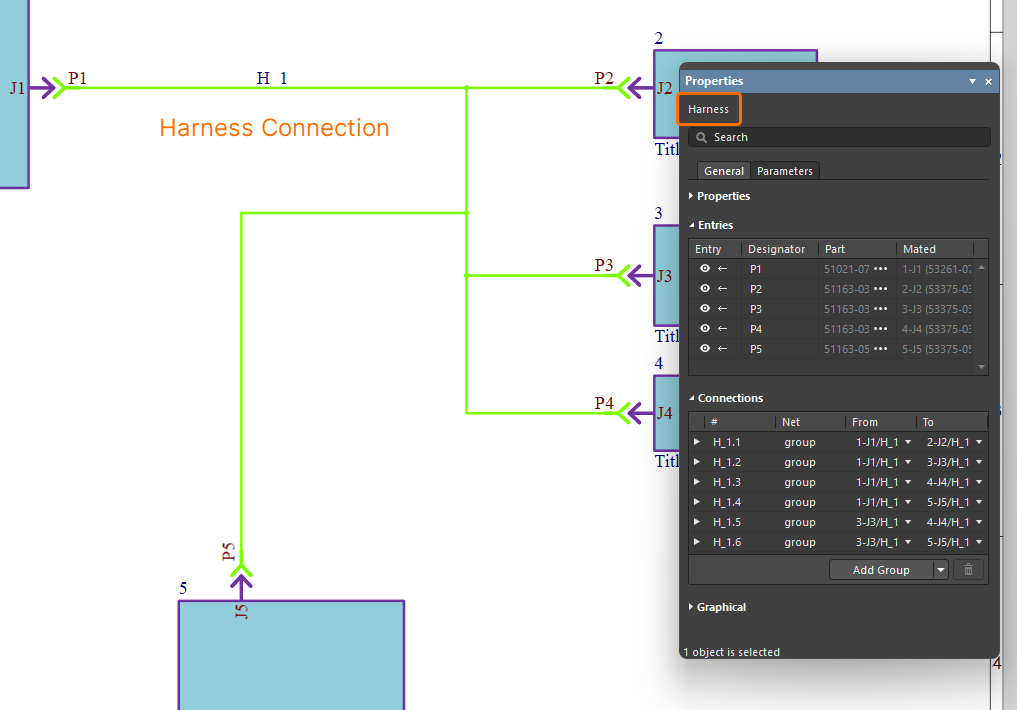This screenshot has width=1017, height=710.
Task: Click the ellipsis button for part P1
Action: 880,269
